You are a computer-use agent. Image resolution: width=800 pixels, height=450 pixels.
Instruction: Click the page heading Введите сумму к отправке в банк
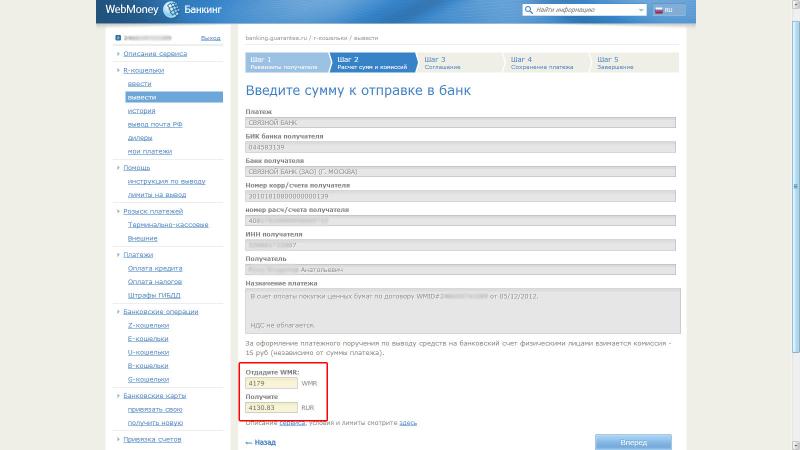(358, 90)
